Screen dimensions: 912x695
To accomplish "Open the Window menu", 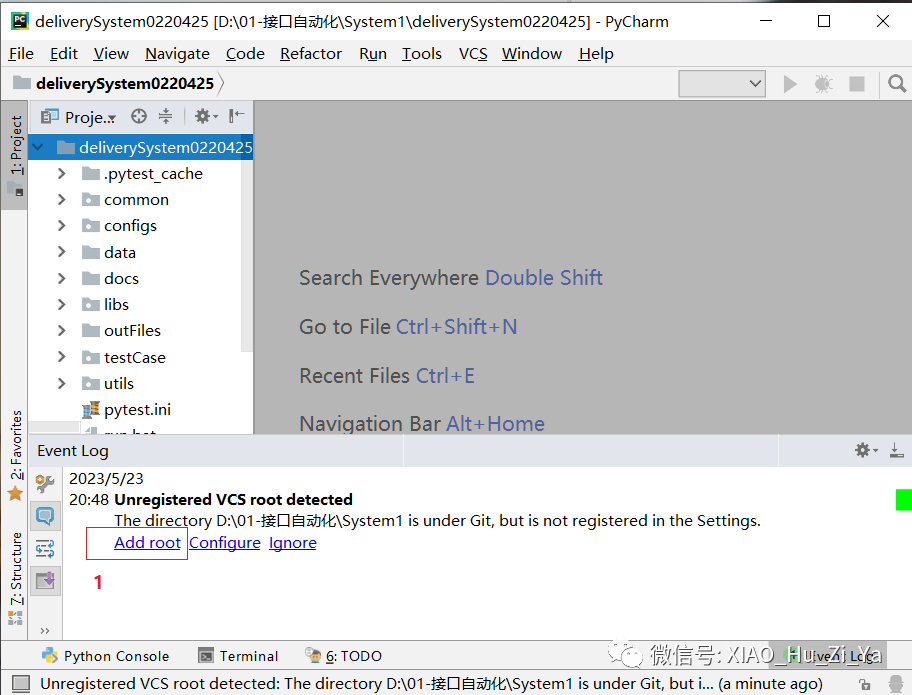I will [532, 54].
